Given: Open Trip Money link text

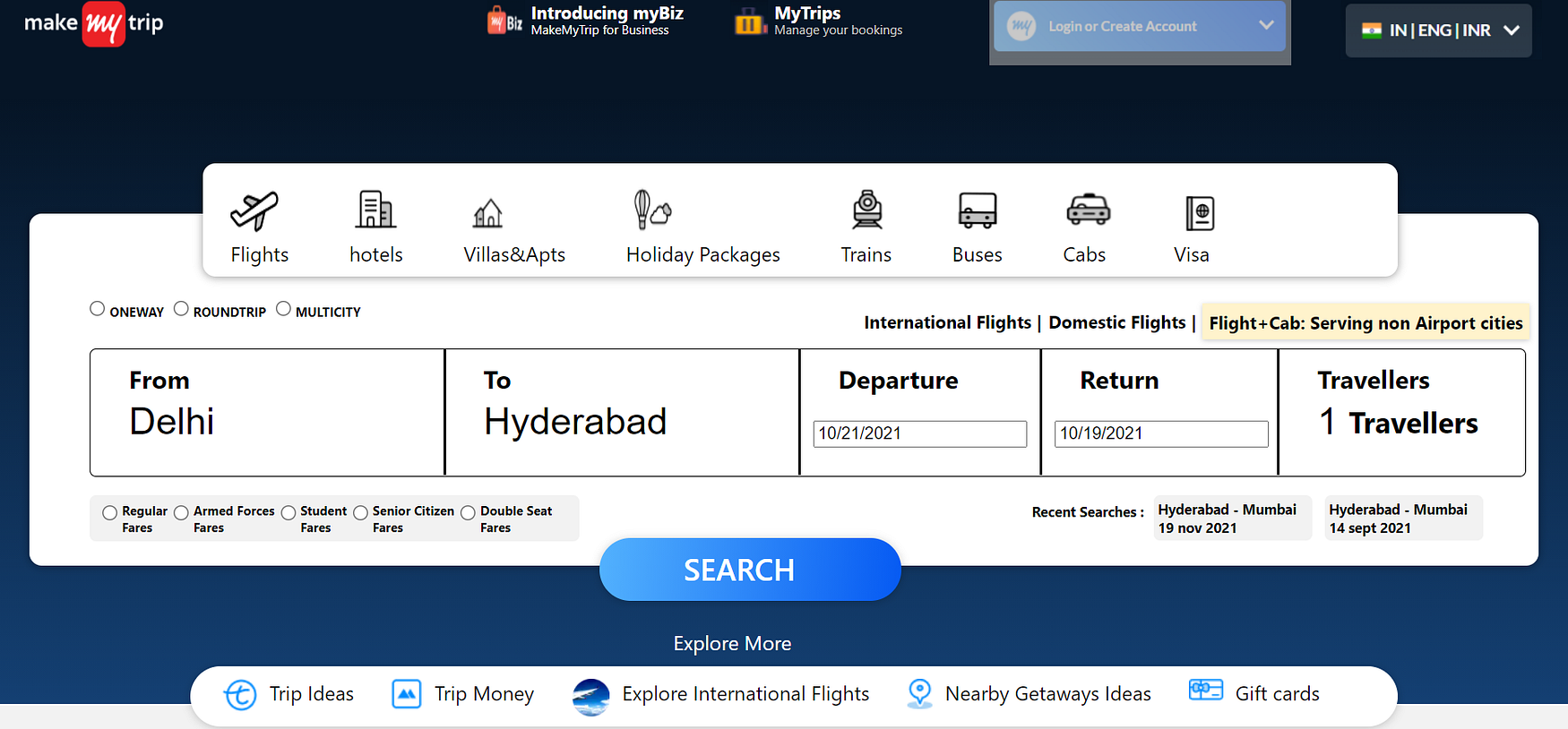Looking at the screenshot, I should pyautogui.click(x=484, y=694).
